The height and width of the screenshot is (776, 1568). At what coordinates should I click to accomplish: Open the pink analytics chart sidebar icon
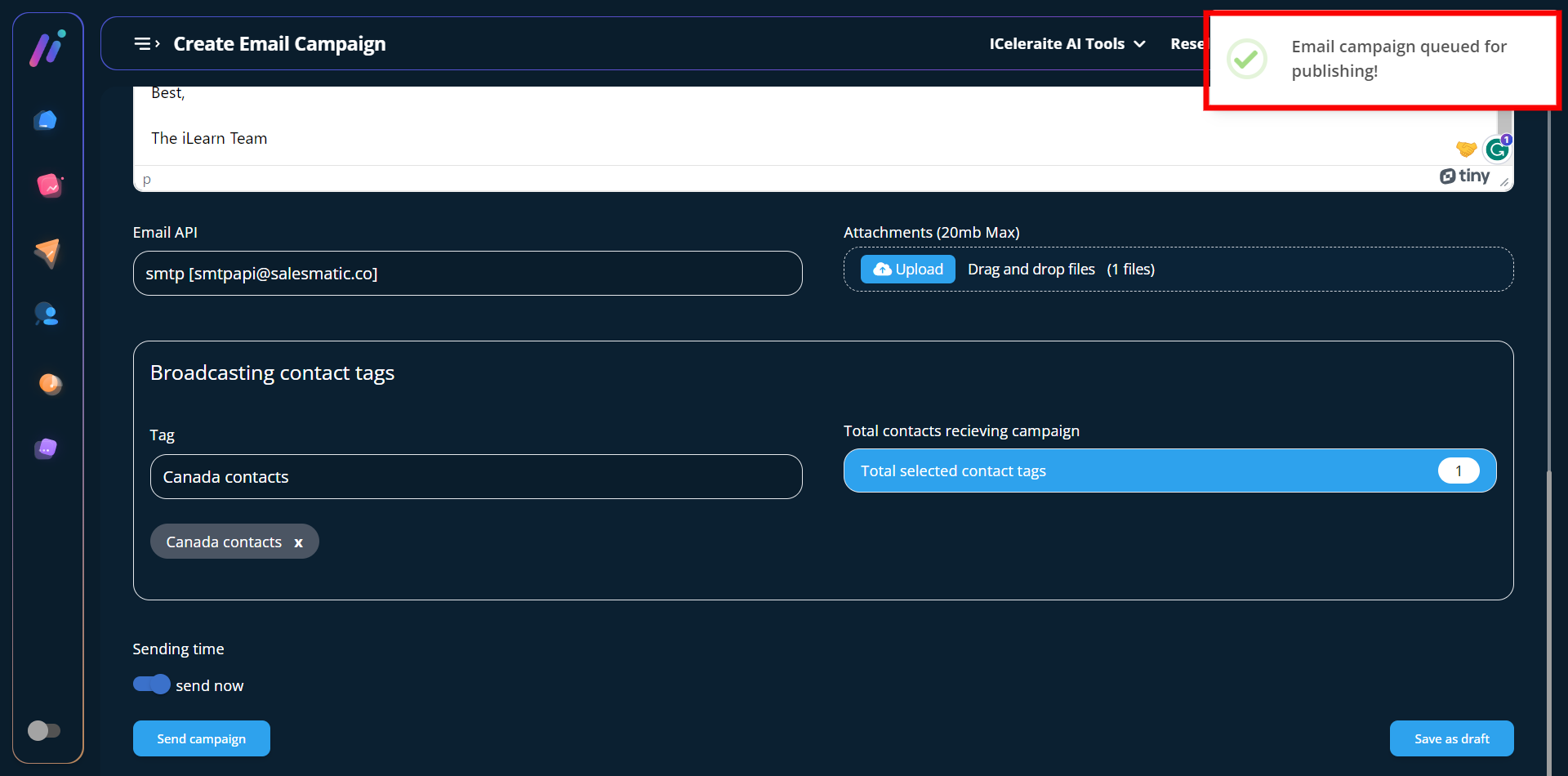tap(48, 185)
